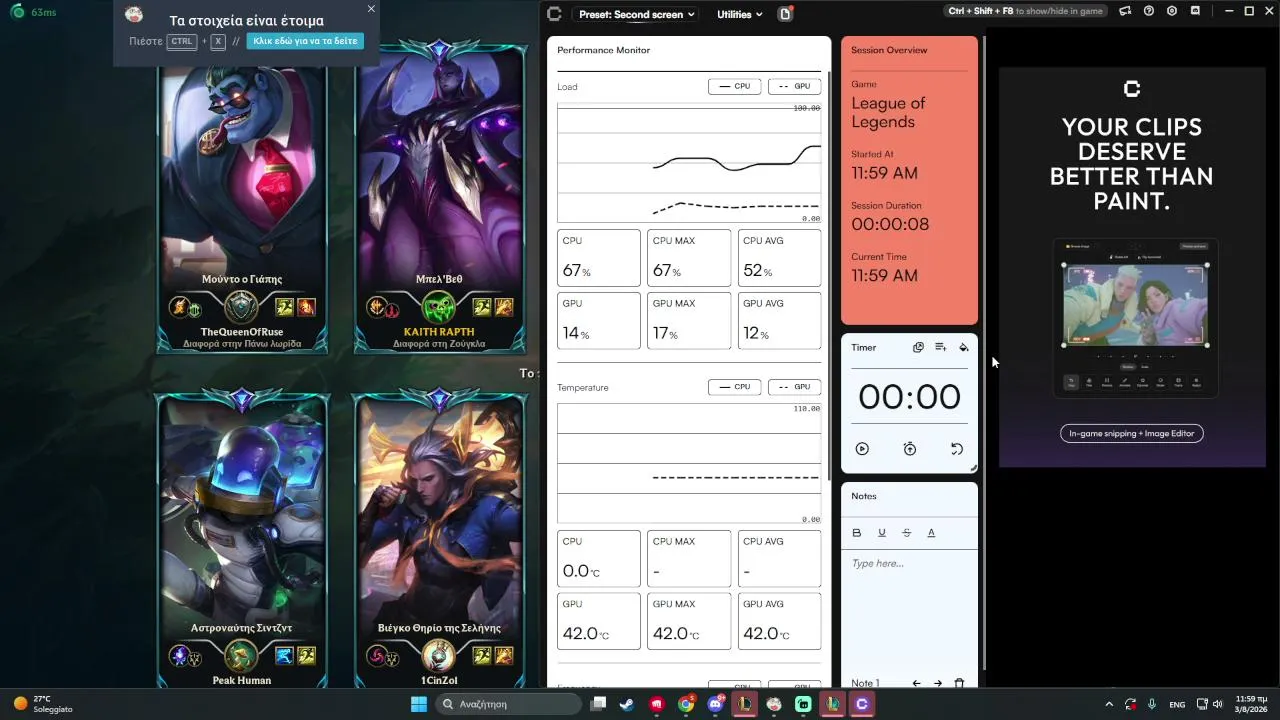Image resolution: width=1280 pixels, height=720 pixels.
Task: Apply underline formatting in Notes
Action: click(882, 533)
